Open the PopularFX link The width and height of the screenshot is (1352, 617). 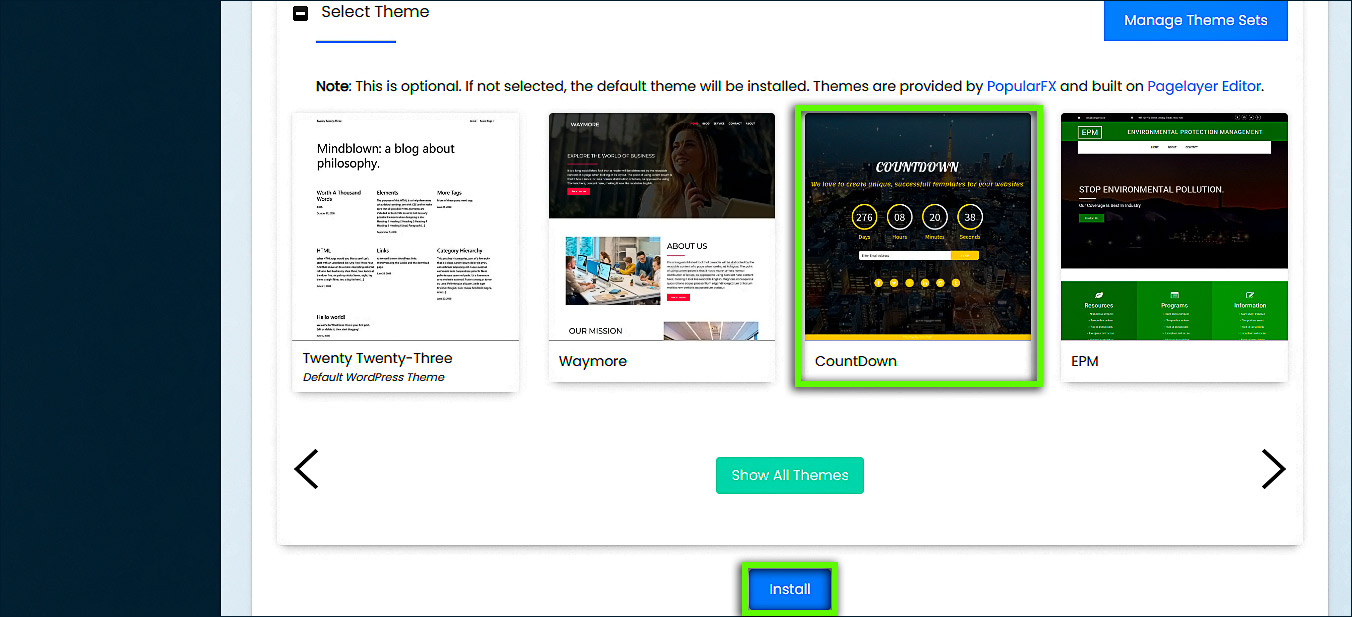[1021, 87]
